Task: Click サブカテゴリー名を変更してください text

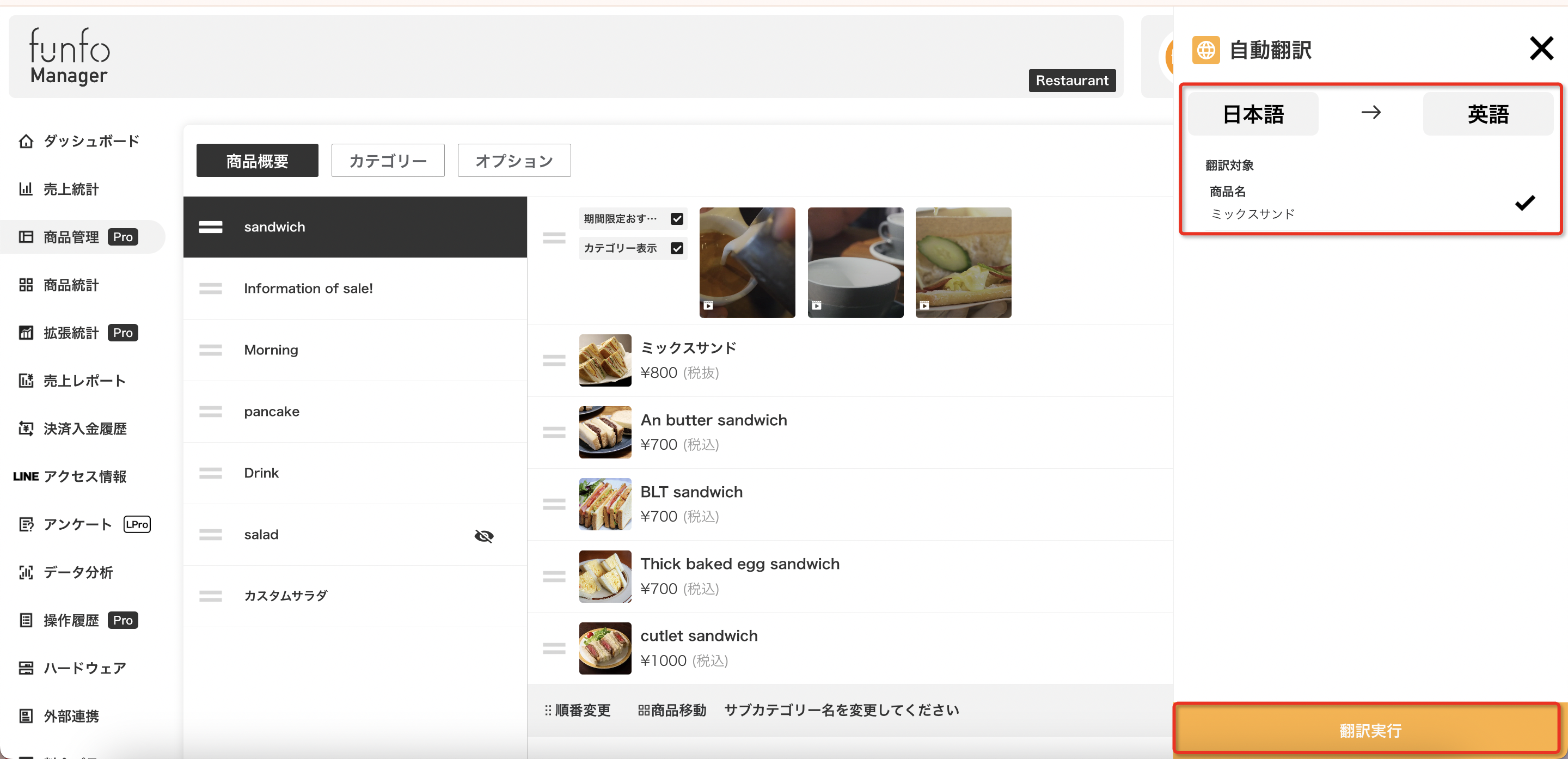Action: (x=841, y=711)
